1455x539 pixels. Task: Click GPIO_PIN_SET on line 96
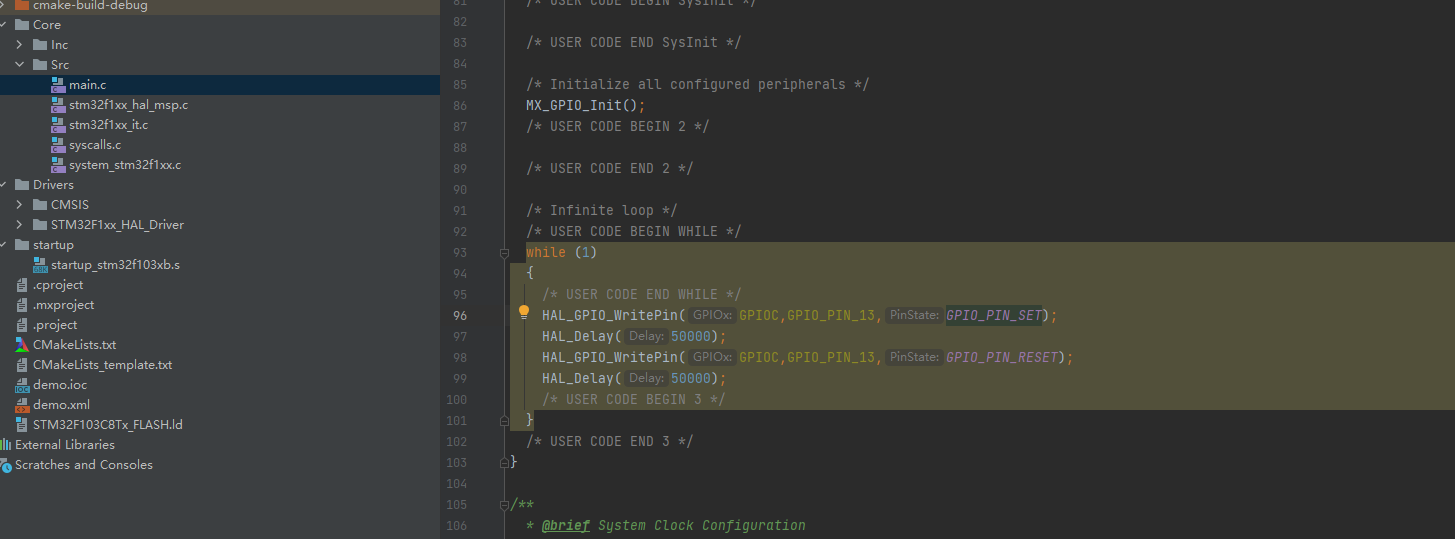[x=995, y=315]
